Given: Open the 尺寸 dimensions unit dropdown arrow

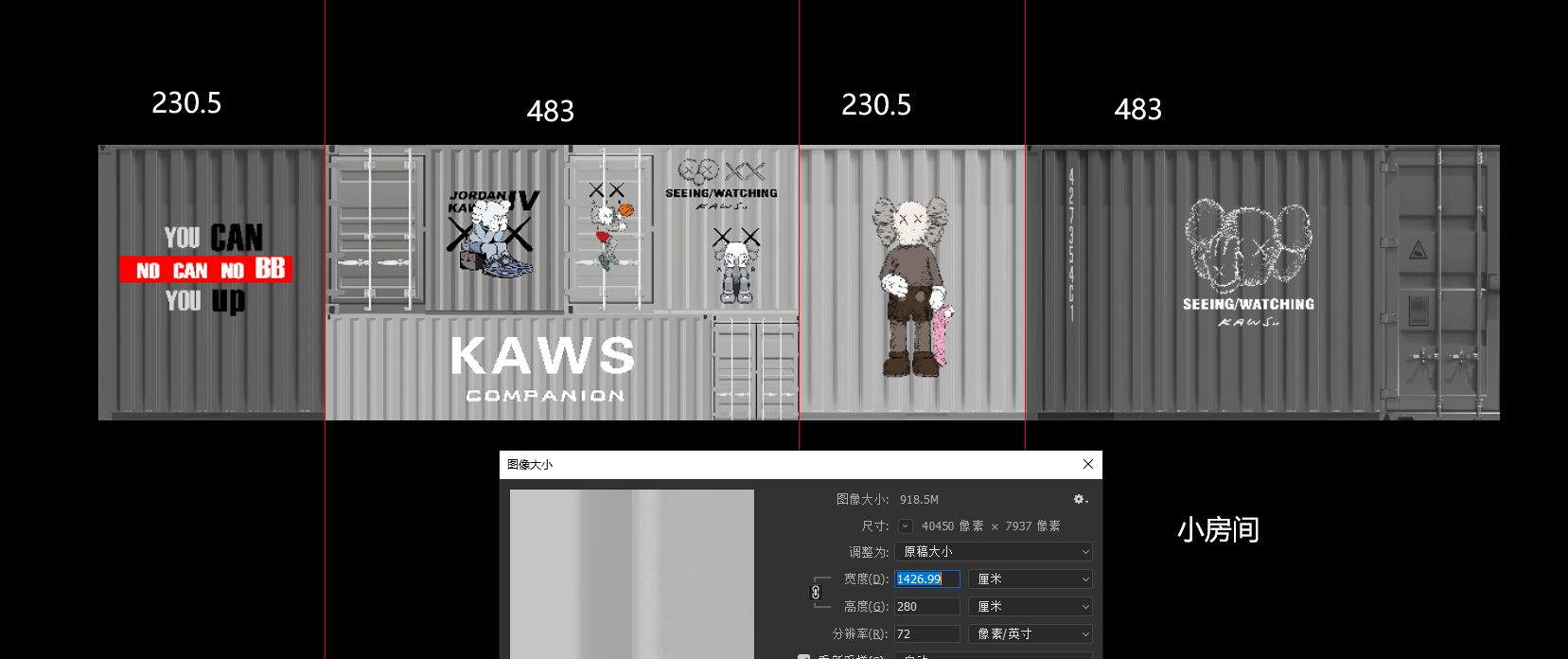Looking at the screenshot, I should (x=906, y=526).
